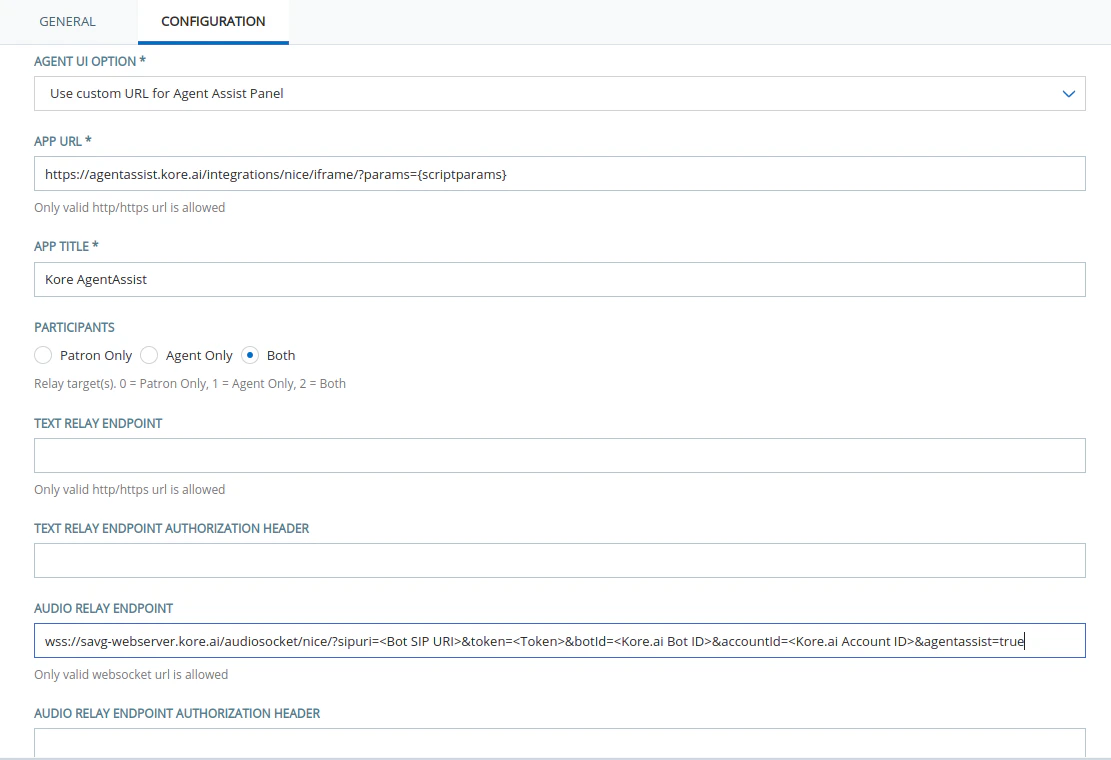Click the TEXT RELAY ENDPOINT field
Viewport: 1111px width, 760px height.
point(560,455)
